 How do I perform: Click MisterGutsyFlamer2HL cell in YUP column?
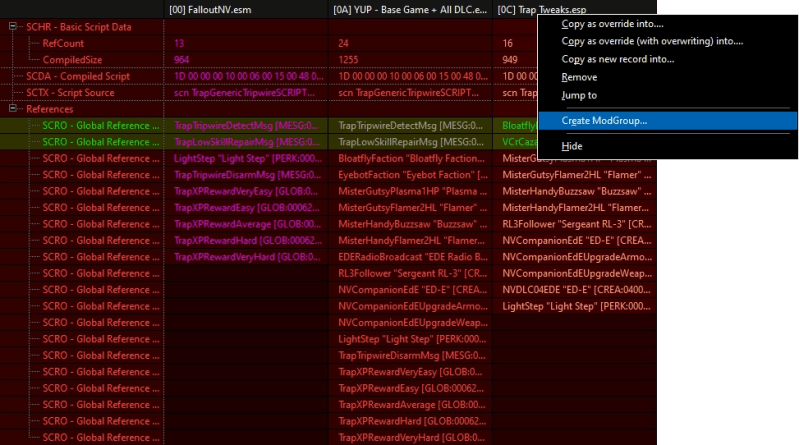[412, 207]
